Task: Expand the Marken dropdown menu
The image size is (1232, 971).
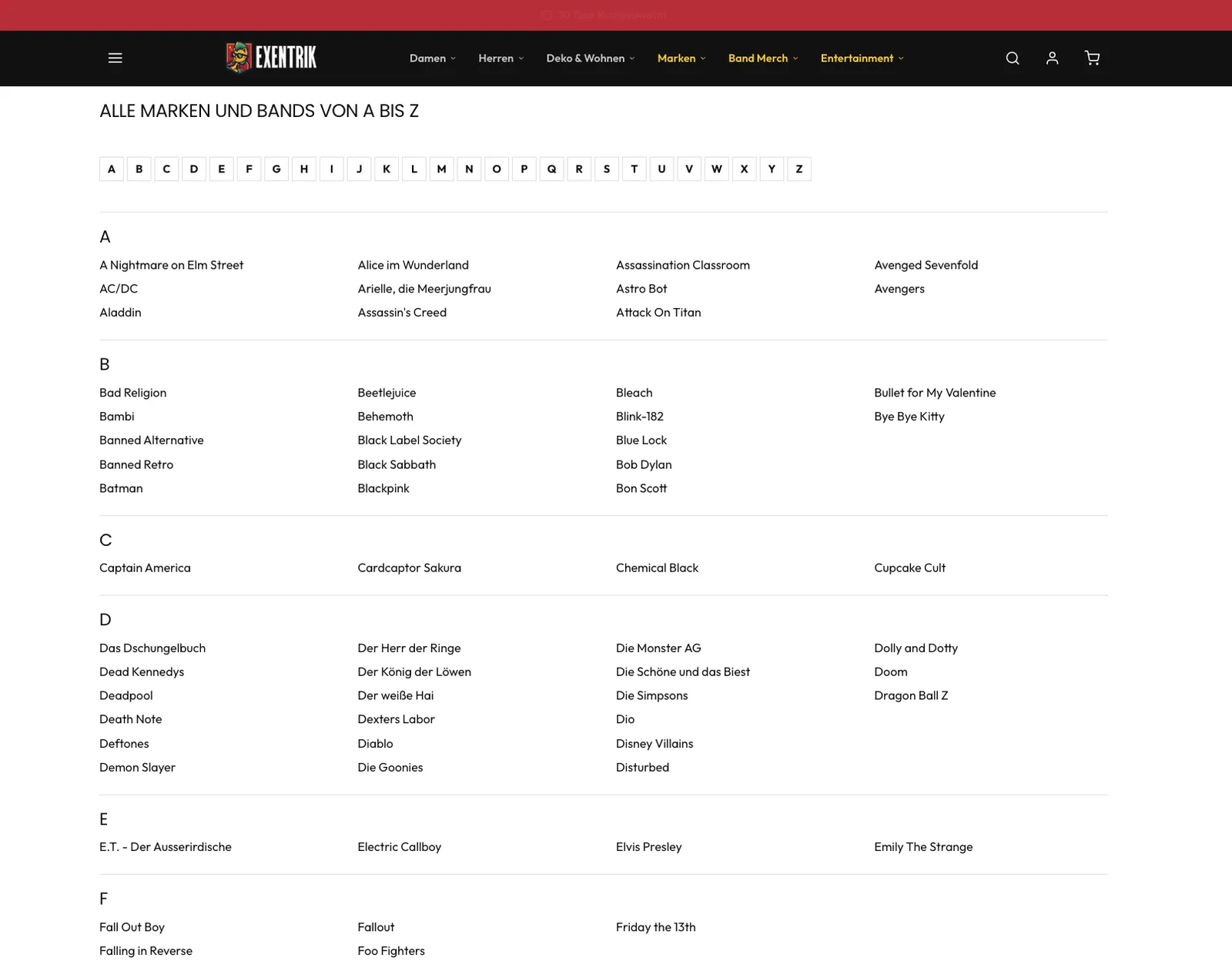Action: click(681, 59)
